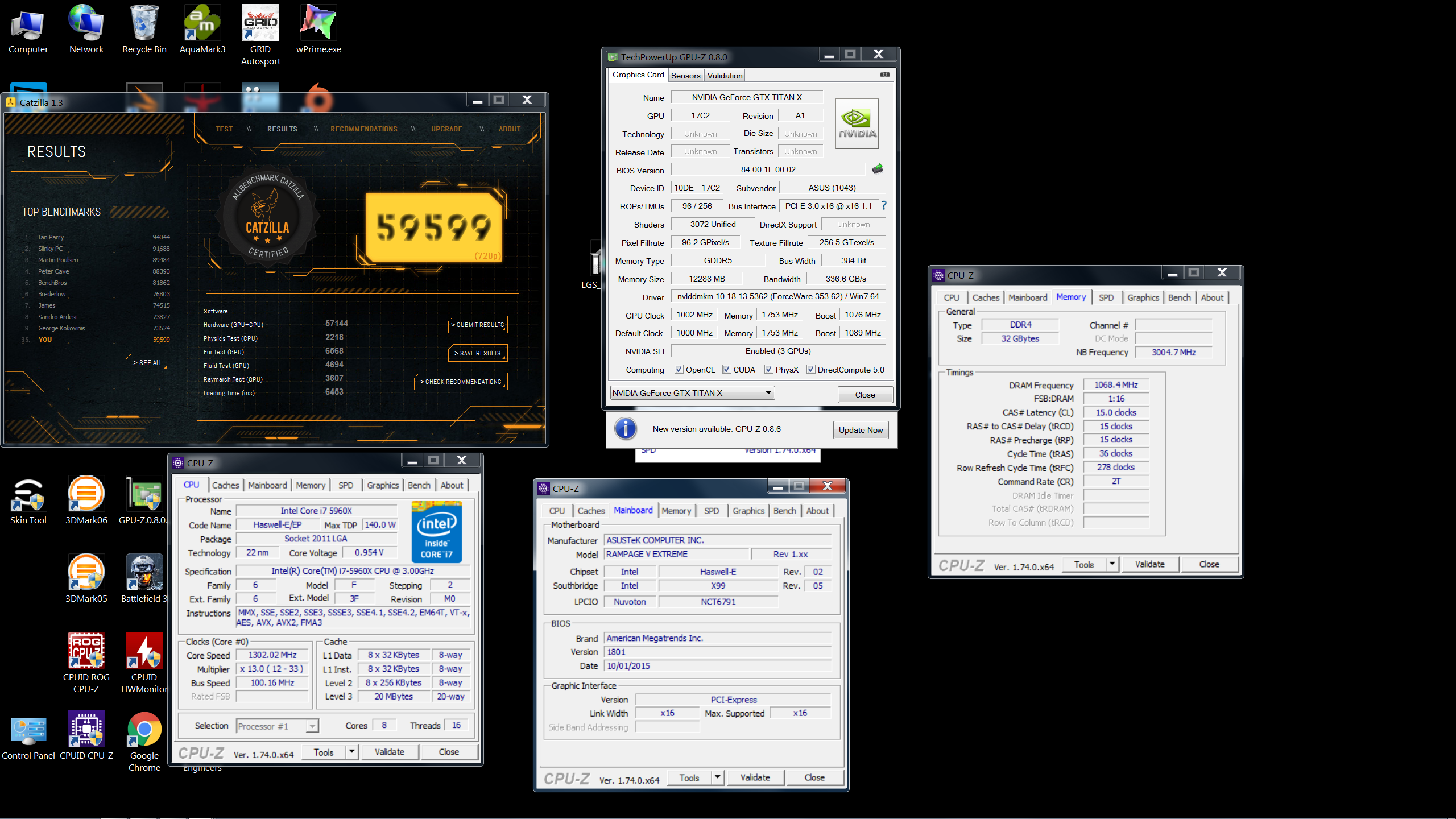Open the Computer desktop icon
This screenshot has width=1456, height=819.
(x=28, y=30)
